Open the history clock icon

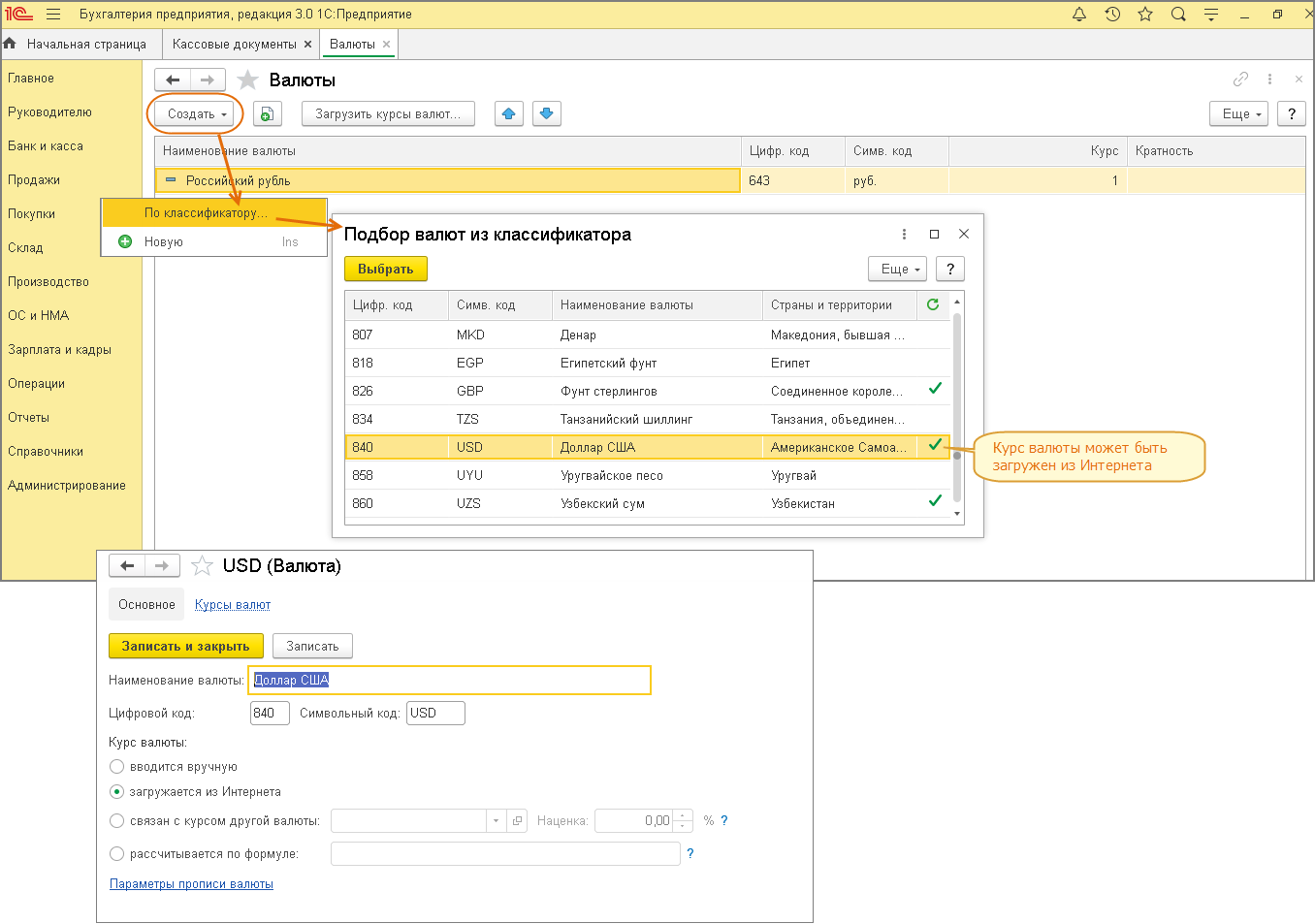click(1112, 15)
